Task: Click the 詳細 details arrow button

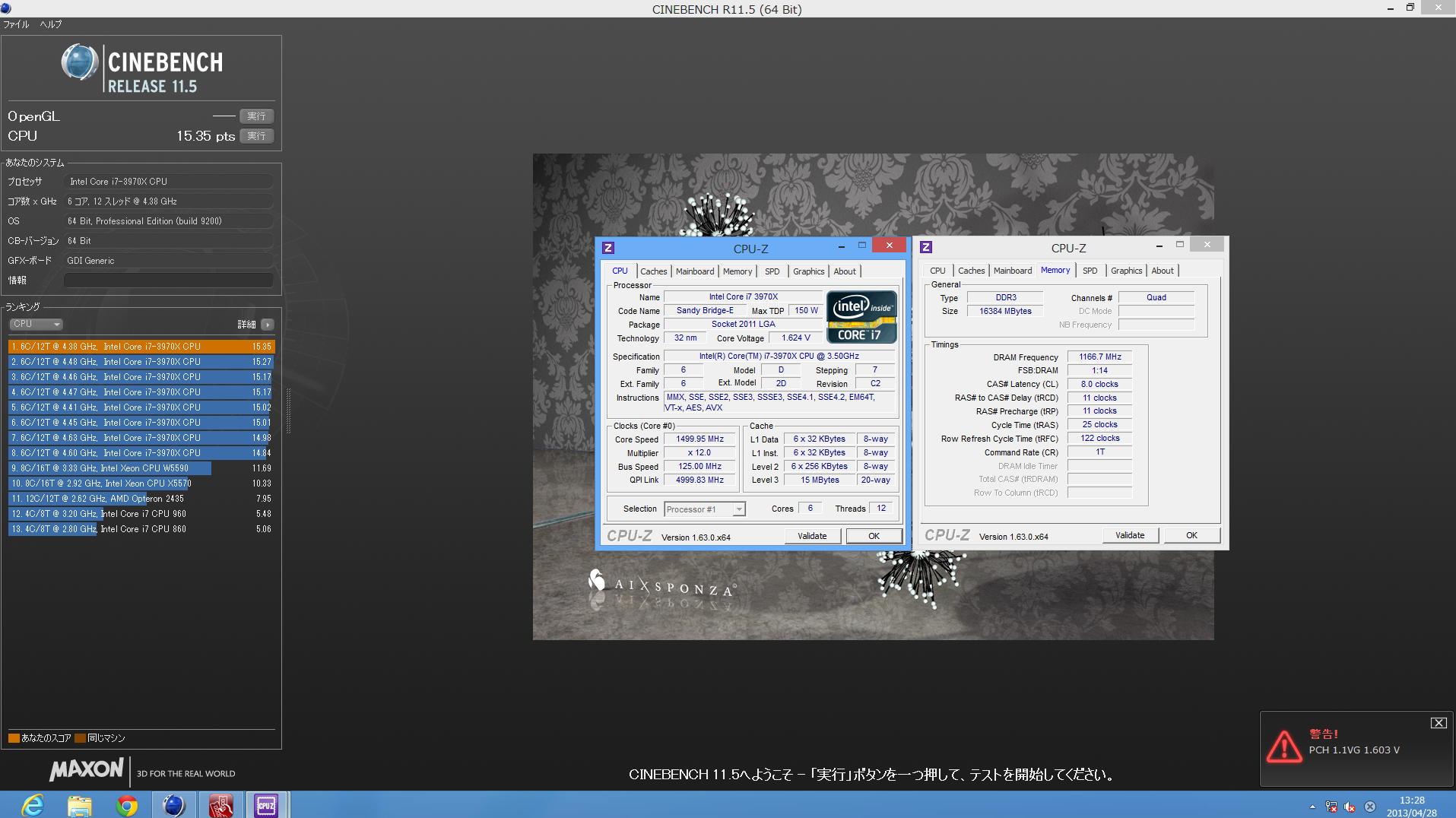Action: point(267,325)
